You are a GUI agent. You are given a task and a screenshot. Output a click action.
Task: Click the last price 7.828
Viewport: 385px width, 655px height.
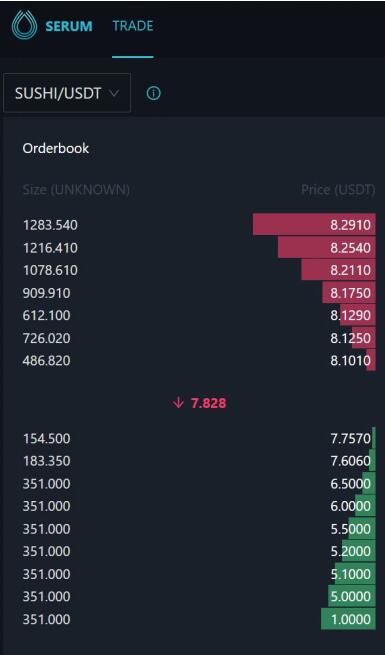[x=208, y=403]
